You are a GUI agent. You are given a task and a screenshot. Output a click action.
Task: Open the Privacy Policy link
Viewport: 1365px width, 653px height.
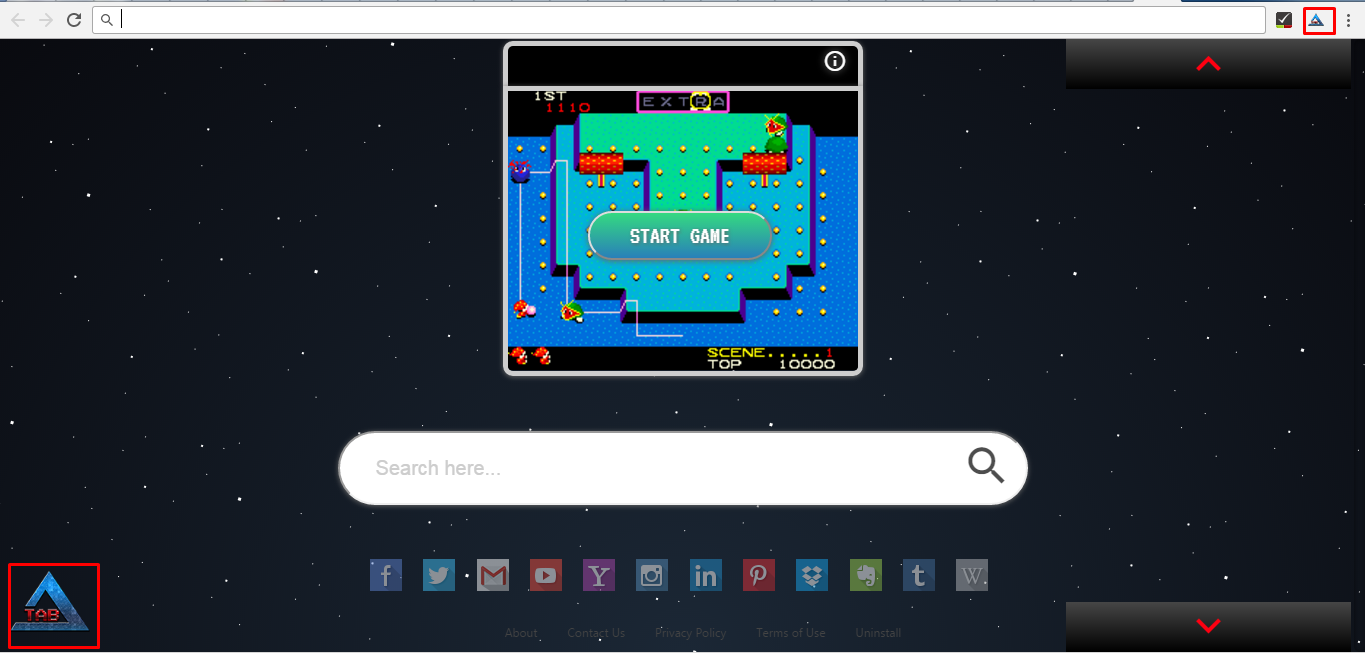pyautogui.click(x=690, y=633)
